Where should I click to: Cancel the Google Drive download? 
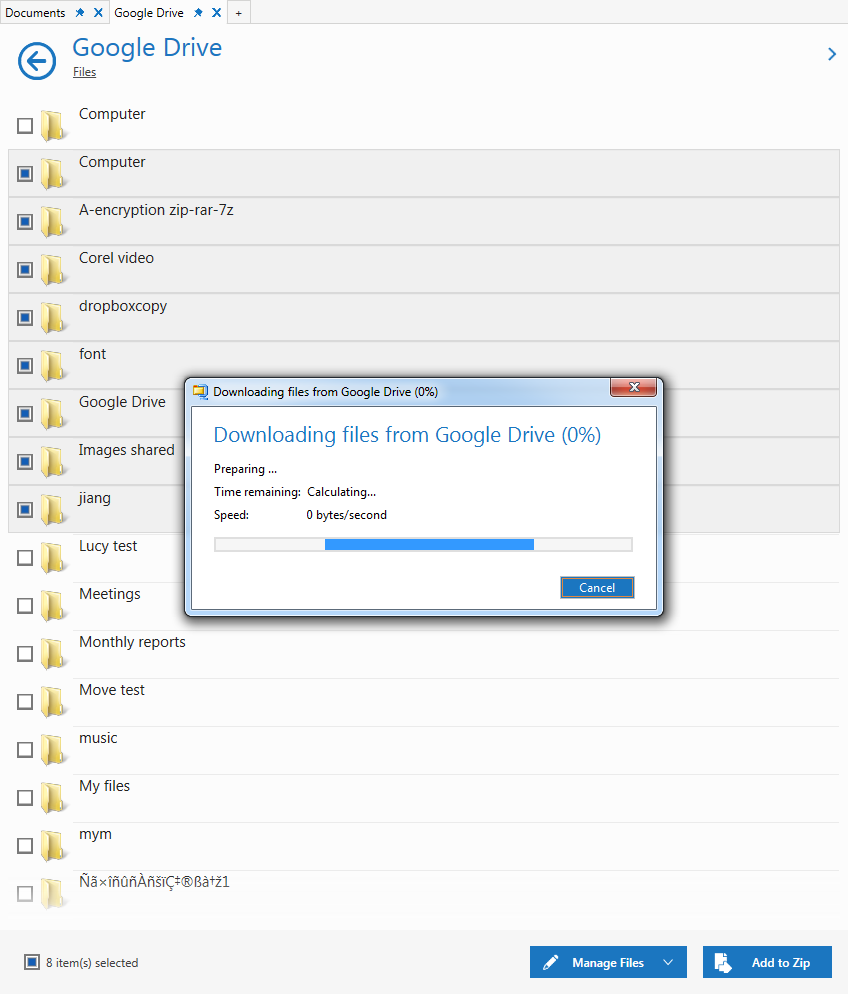pos(597,588)
